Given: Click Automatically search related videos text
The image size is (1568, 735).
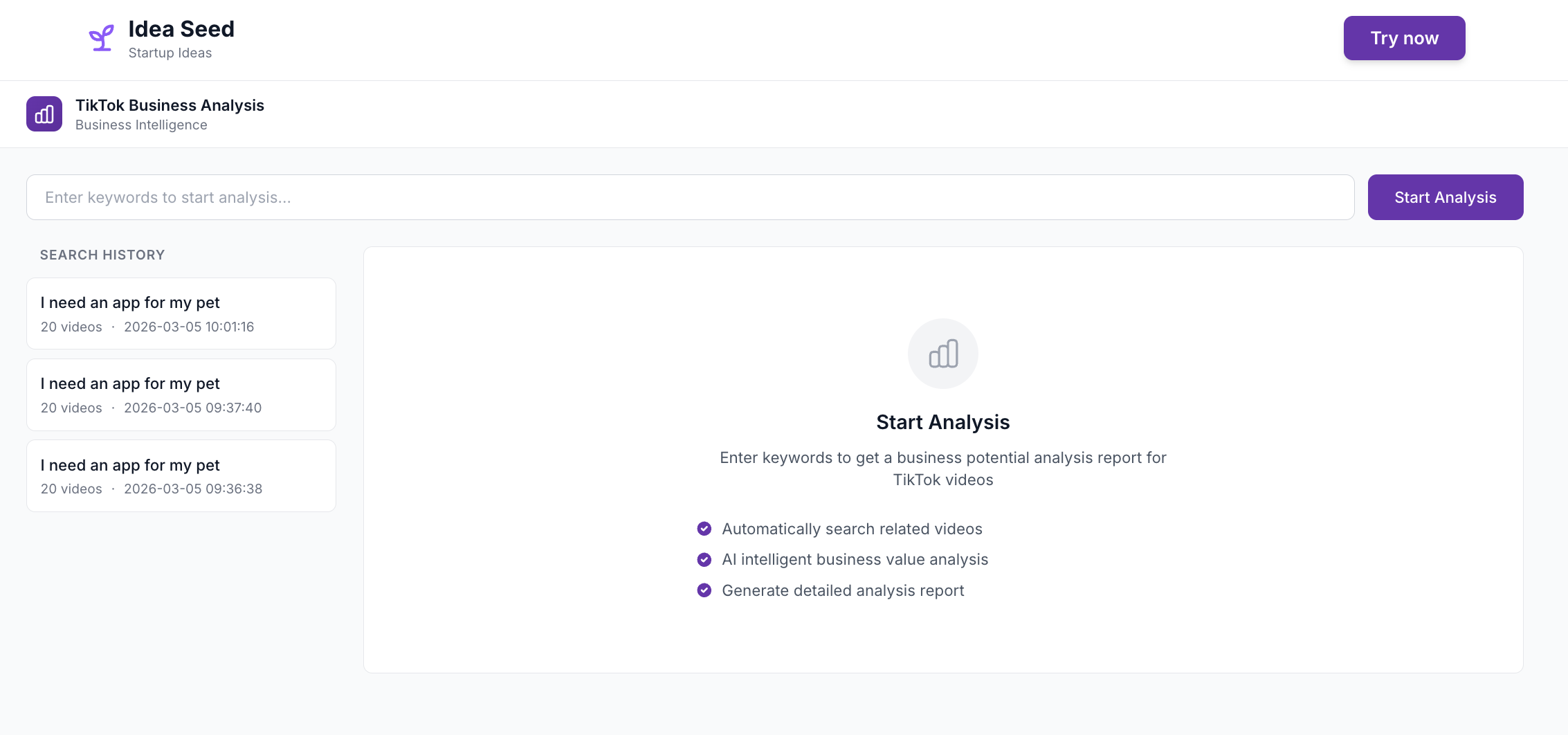Looking at the screenshot, I should pos(853,529).
